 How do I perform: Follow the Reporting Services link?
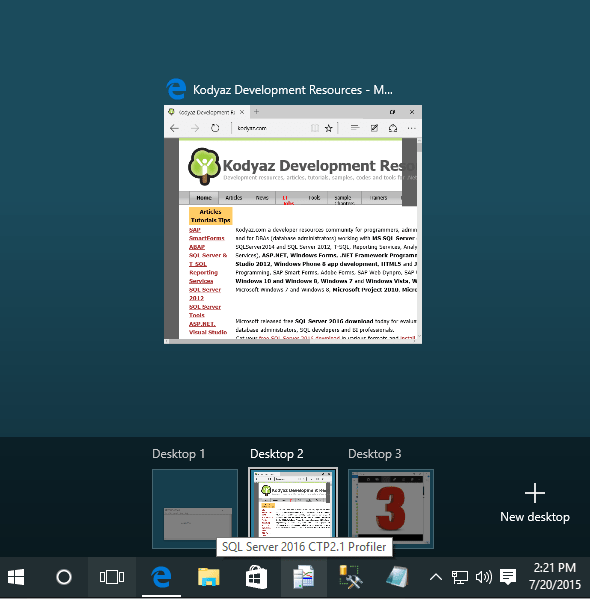(203, 277)
